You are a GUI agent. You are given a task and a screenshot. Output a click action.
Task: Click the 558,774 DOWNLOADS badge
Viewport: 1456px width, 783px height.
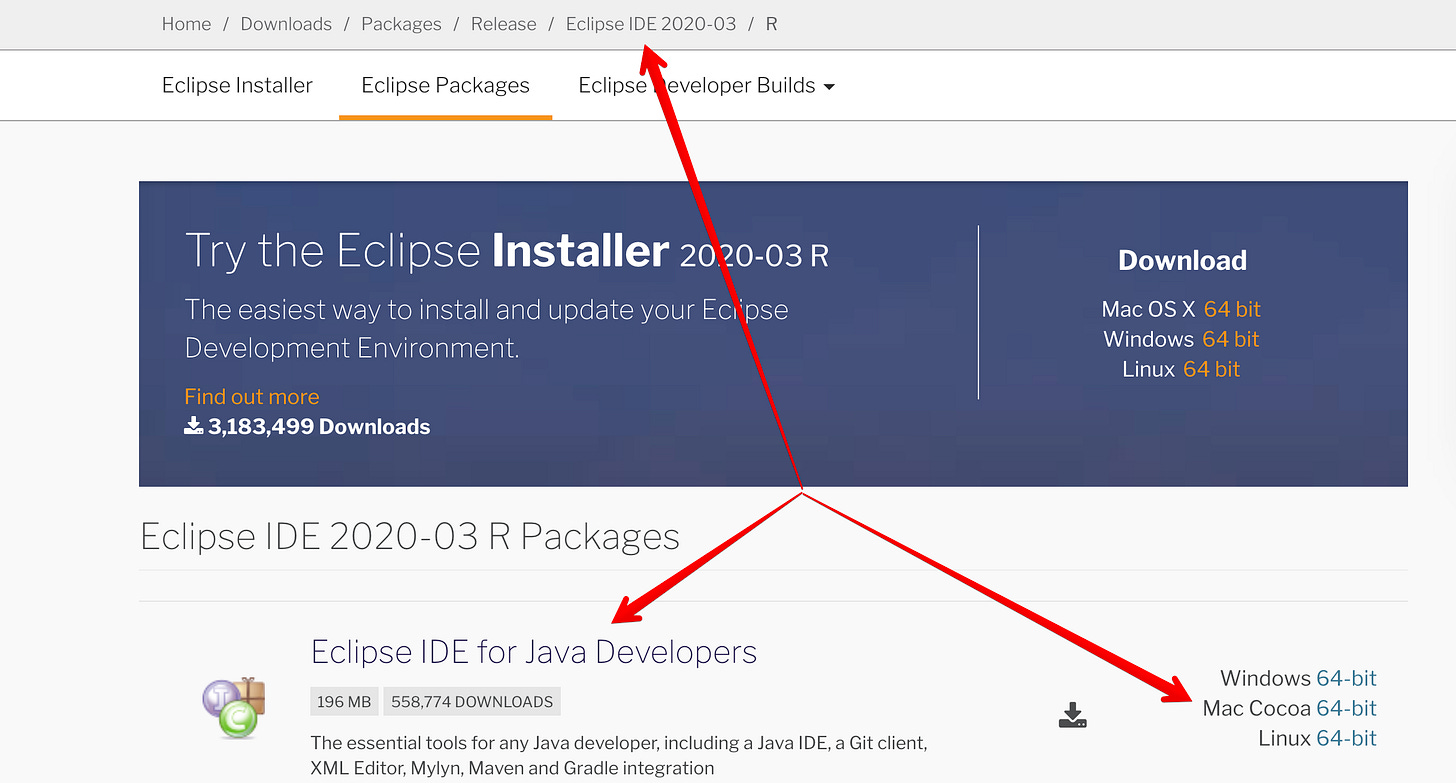point(472,702)
